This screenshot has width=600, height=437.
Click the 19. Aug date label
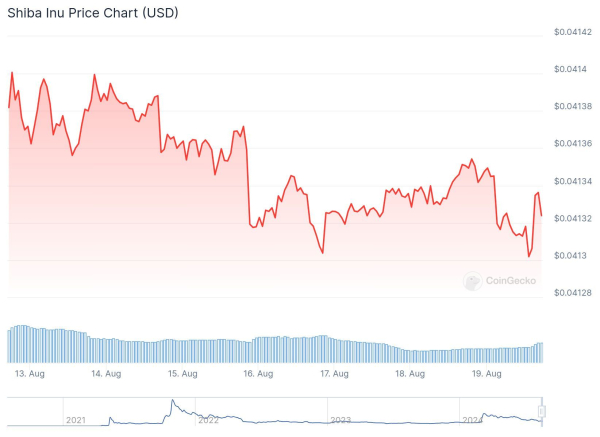(486, 373)
